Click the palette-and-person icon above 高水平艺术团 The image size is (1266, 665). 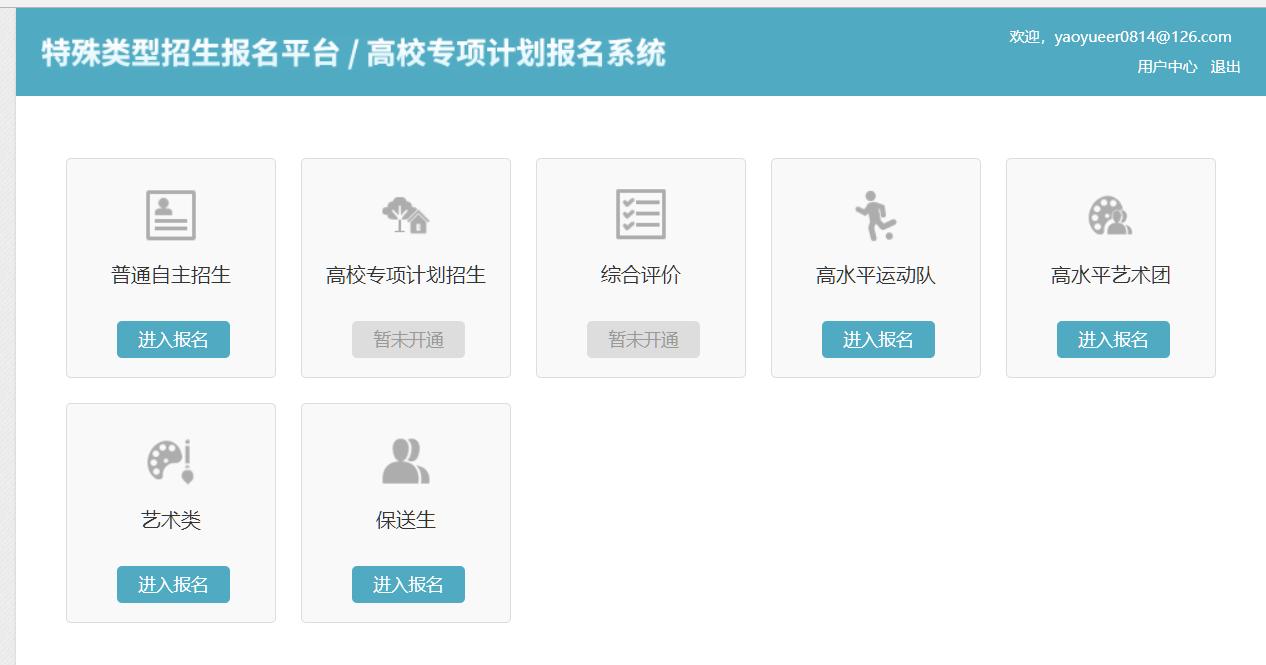pyautogui.click(x=1111, y=213)
